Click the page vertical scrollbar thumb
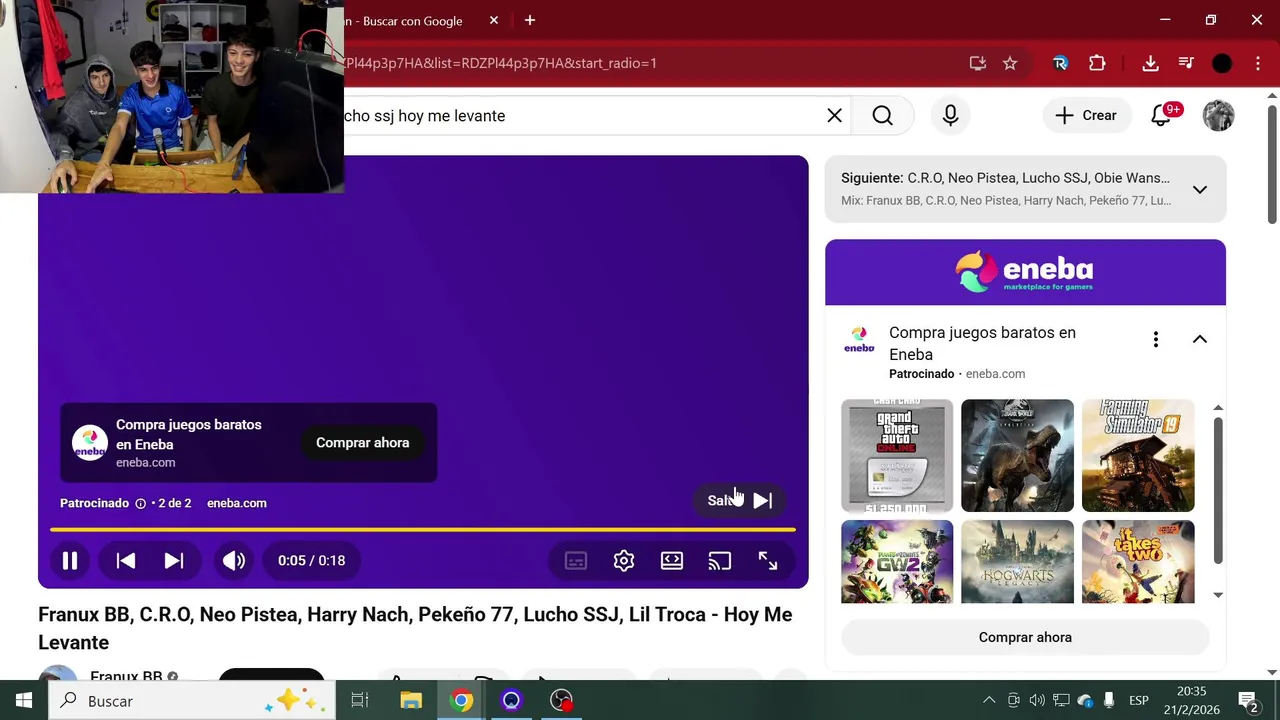1280x720 pixels. pos(1272,164)
